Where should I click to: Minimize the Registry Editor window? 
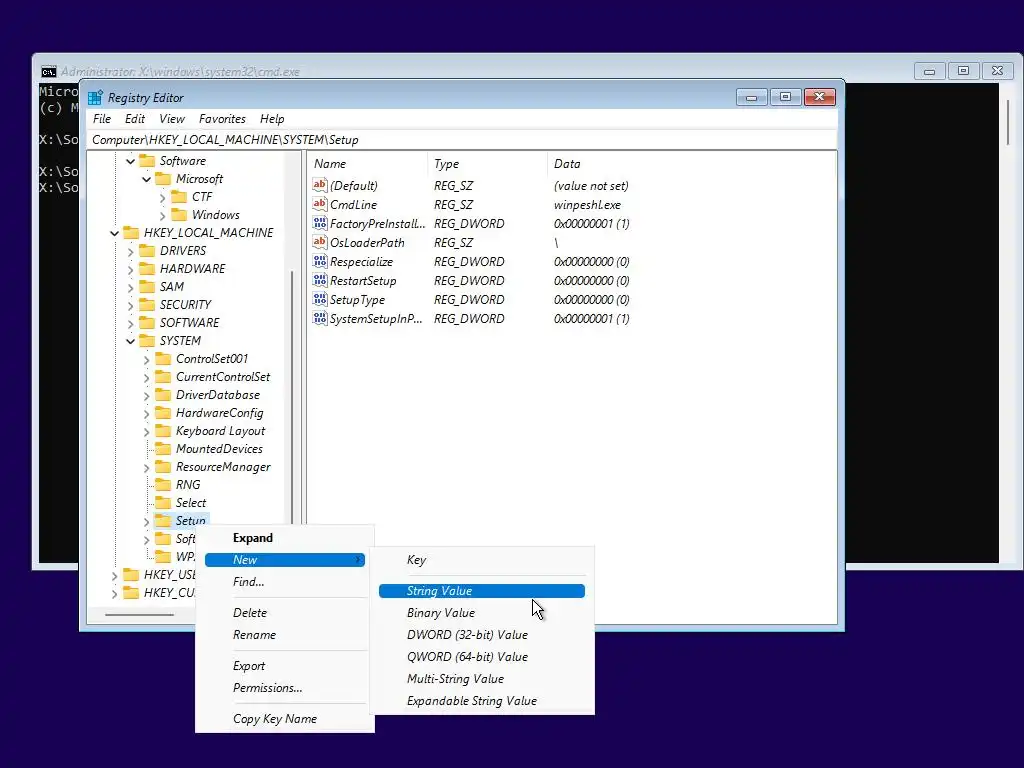751,97
